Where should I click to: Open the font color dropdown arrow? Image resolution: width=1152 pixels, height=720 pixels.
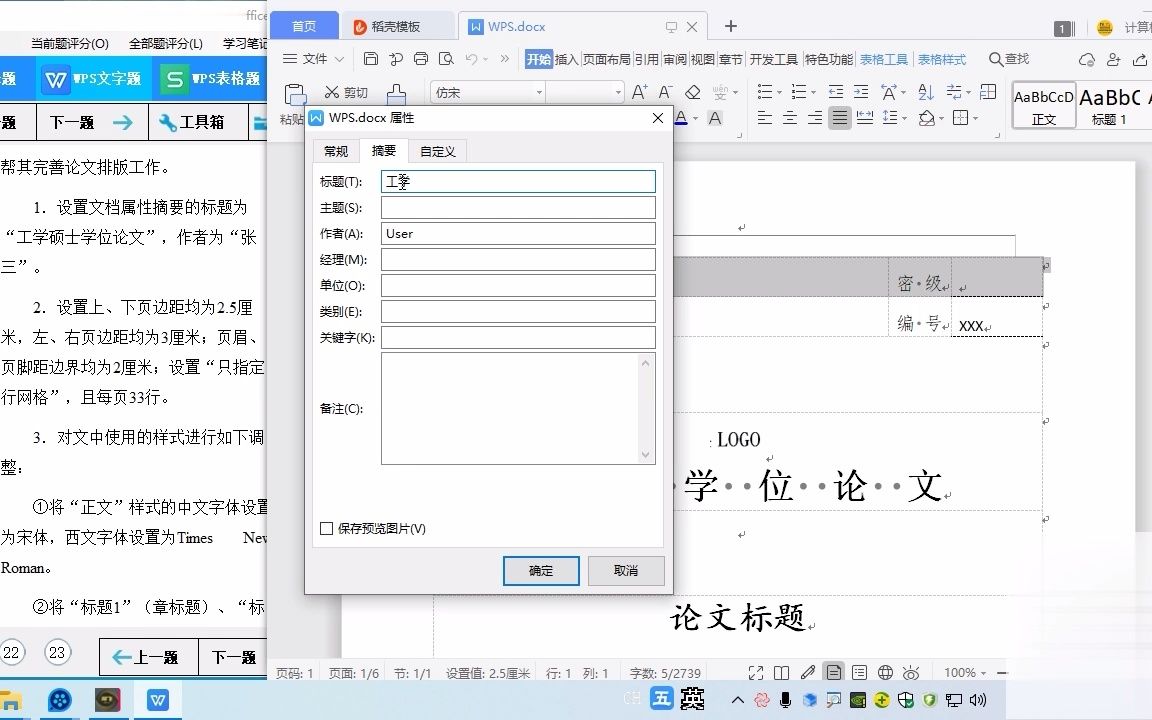coord(695,118)
